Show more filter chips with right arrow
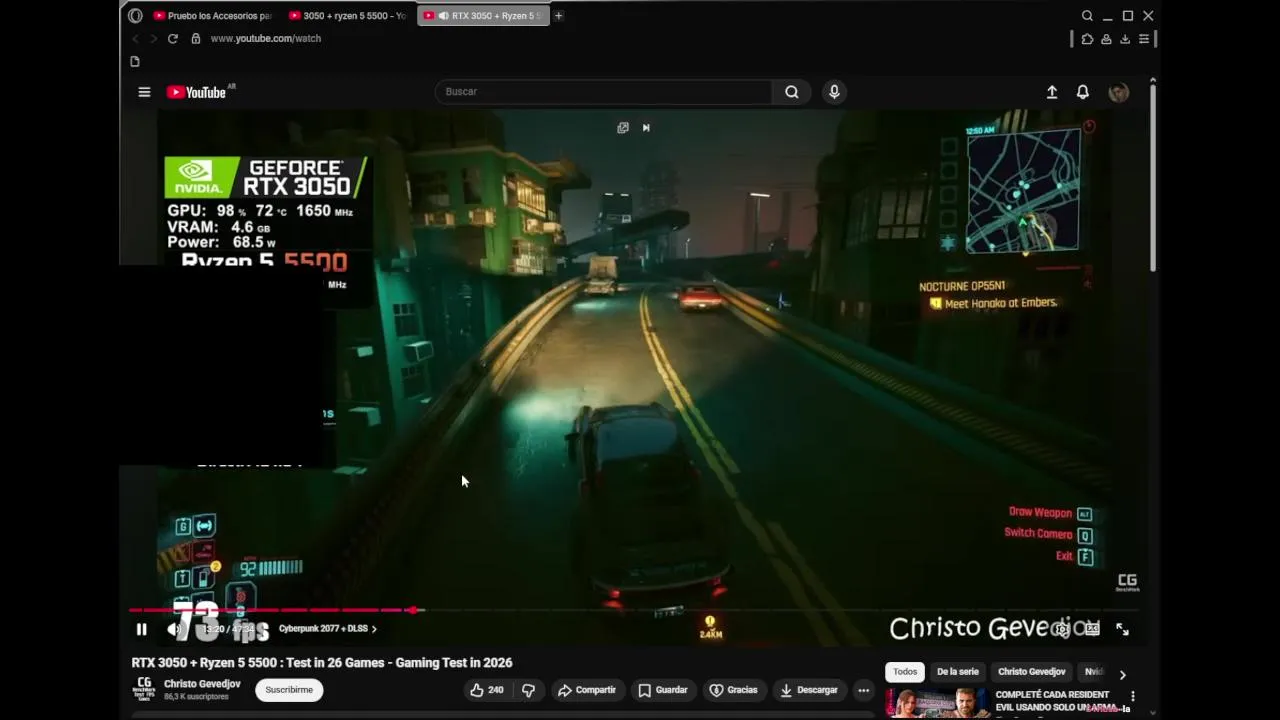The width and height of the screenshot is (1280, 720). click(x=1122, y=674)
